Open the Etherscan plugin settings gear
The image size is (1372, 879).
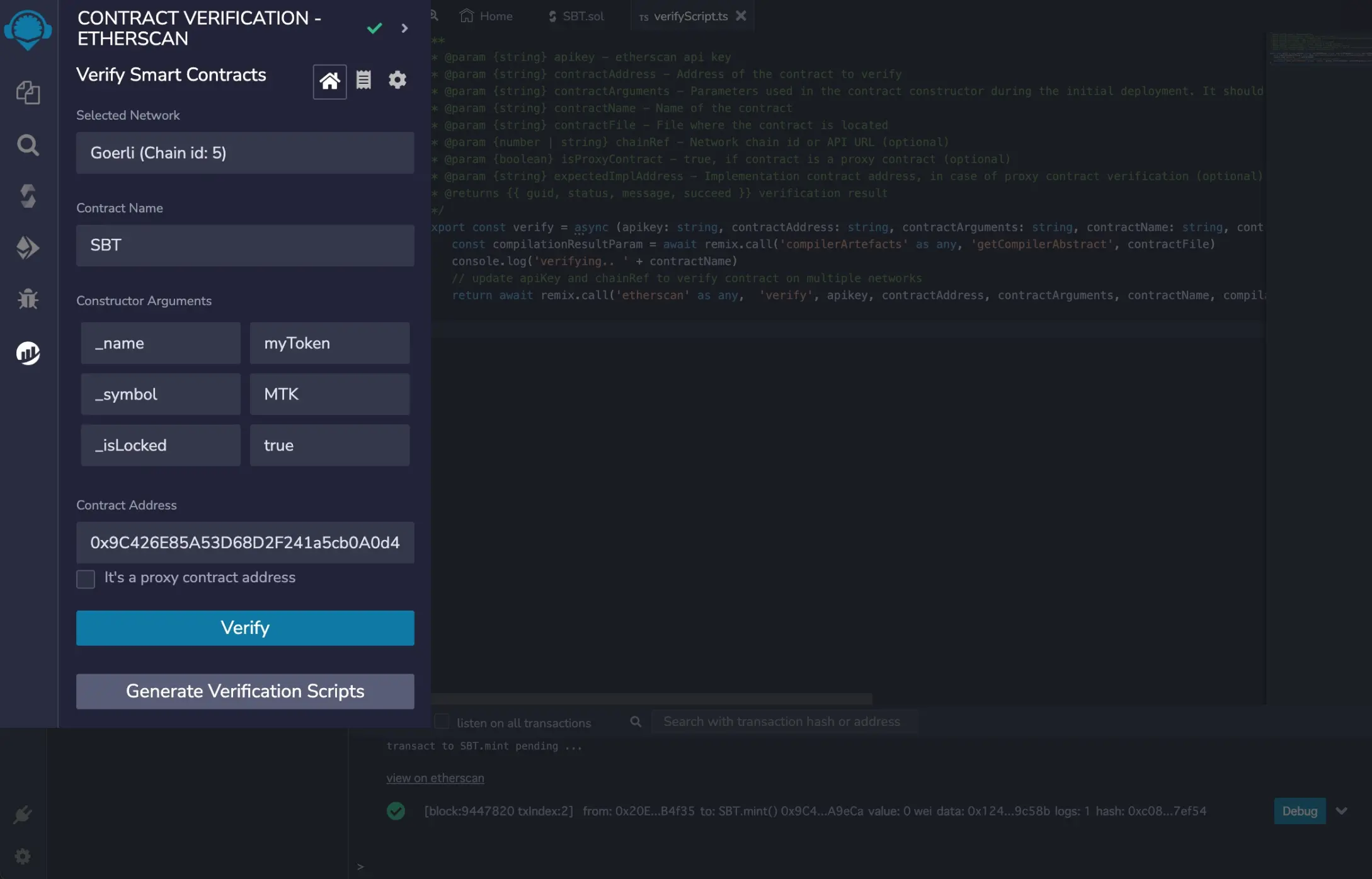click(397, 80)
